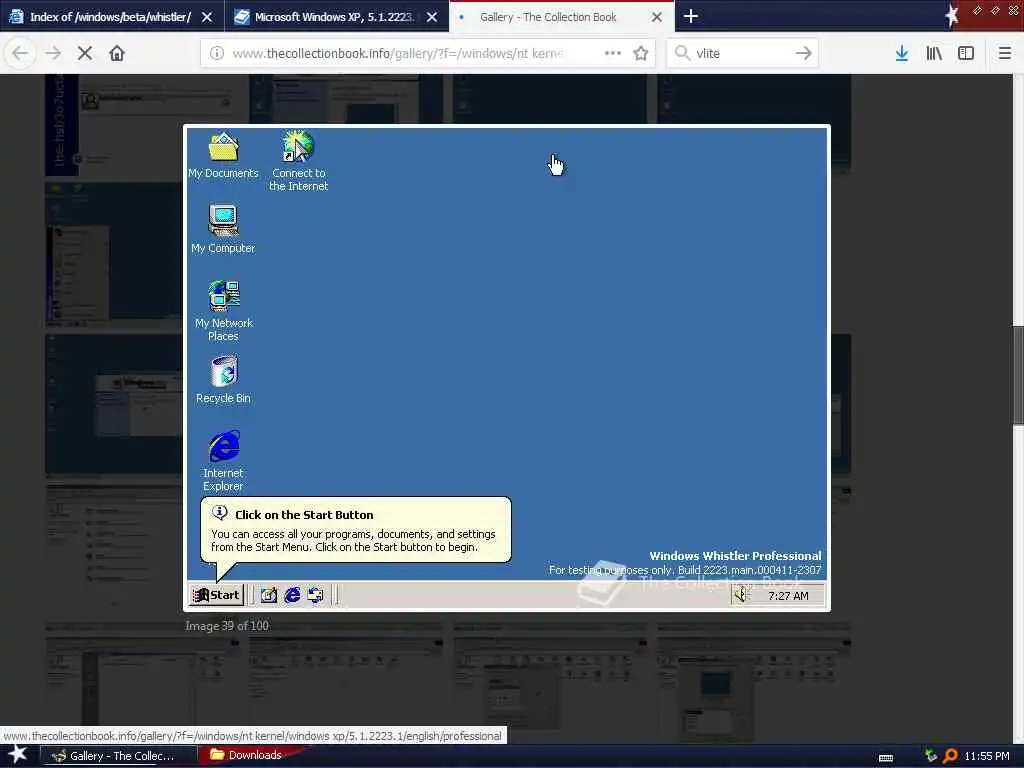Click the search box containing vlite
The width and height of the screenshot is (1024, 768).
click(x=741, y=53)
